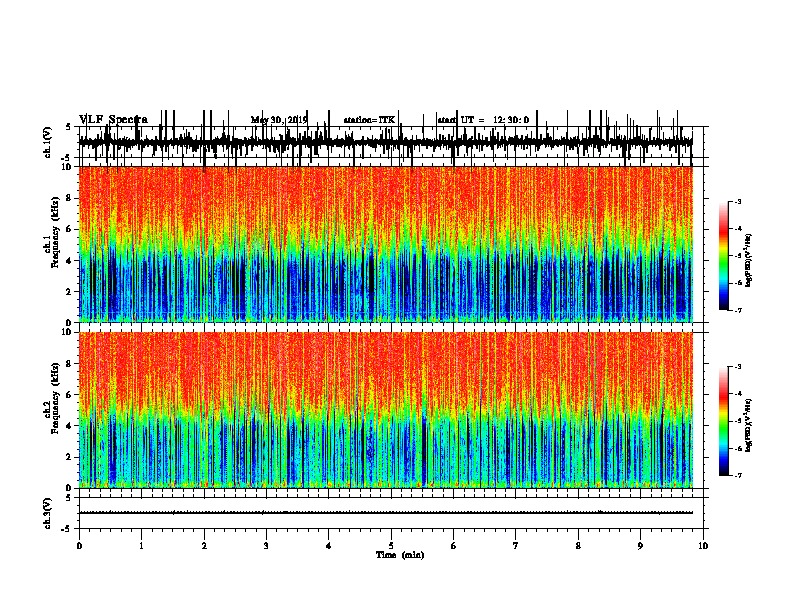Image resolution: width=792 pixels, height=612 pixels.
Task: Click the time axis tick label '8'
Action: (x=578, y=546)
